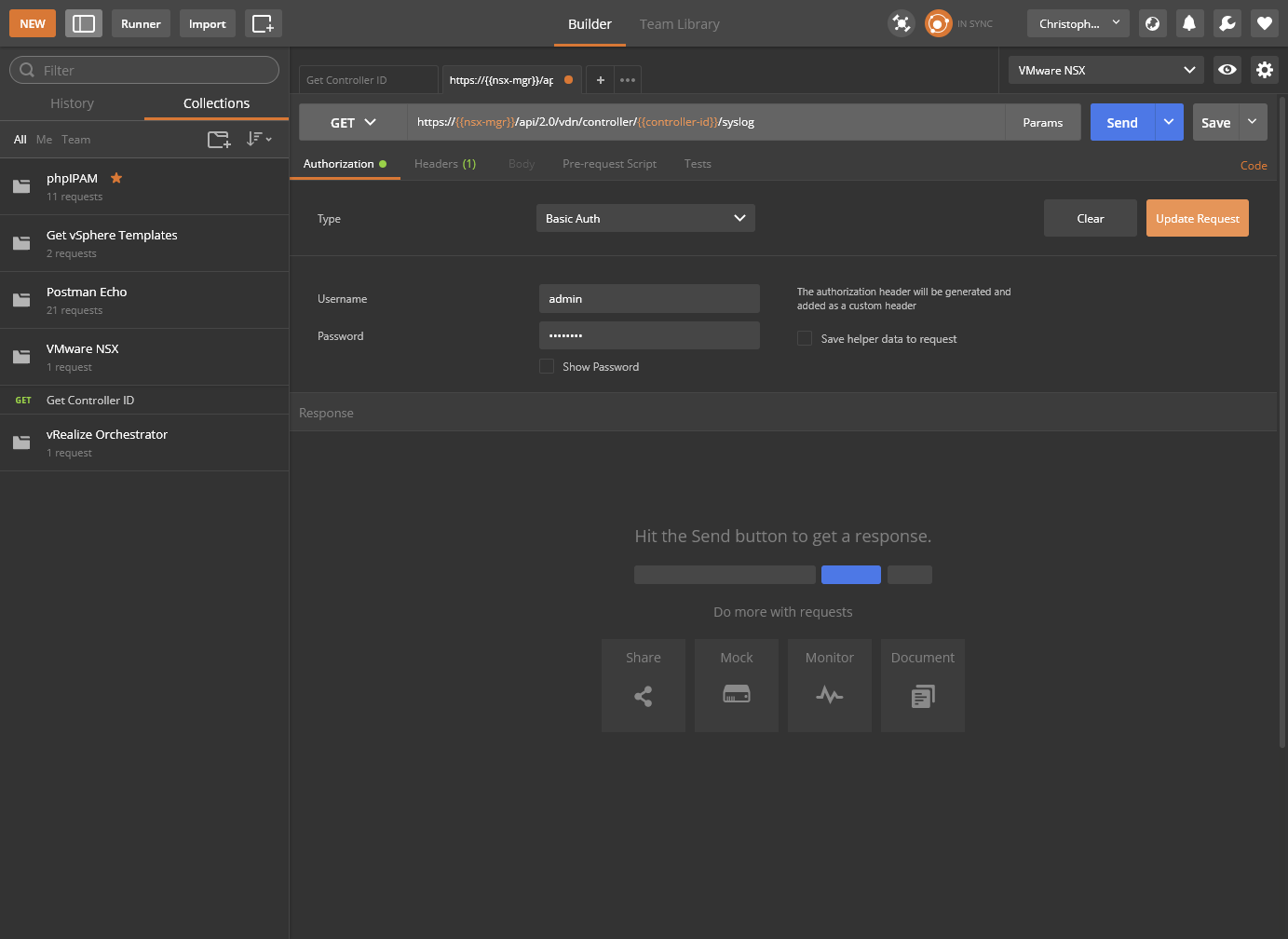The image size is (1288, 939).
Task: Click the Username input field
Action: click(x=649, y=299)
